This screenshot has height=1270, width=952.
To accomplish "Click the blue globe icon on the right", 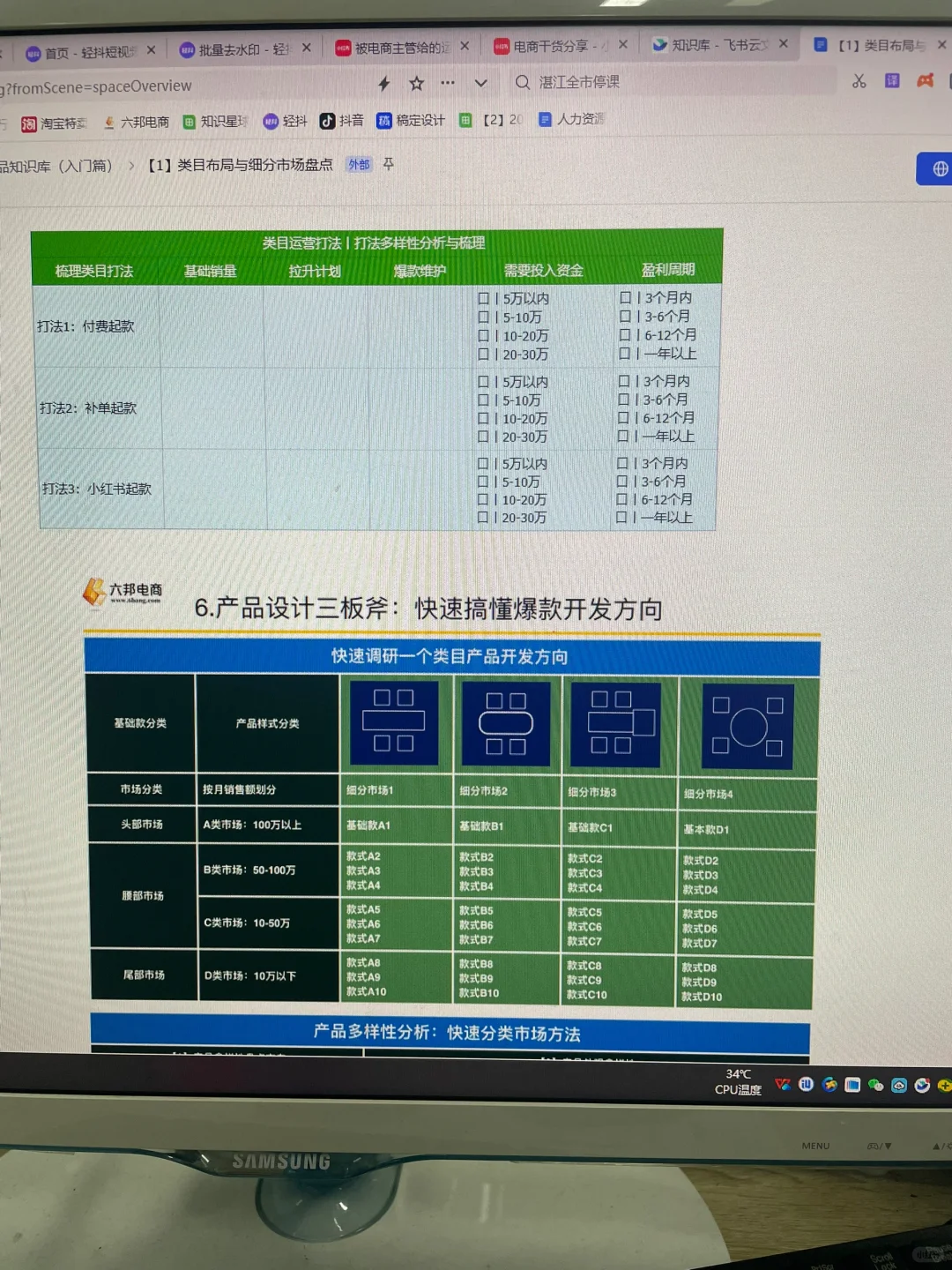I will [x=939, y=168].
